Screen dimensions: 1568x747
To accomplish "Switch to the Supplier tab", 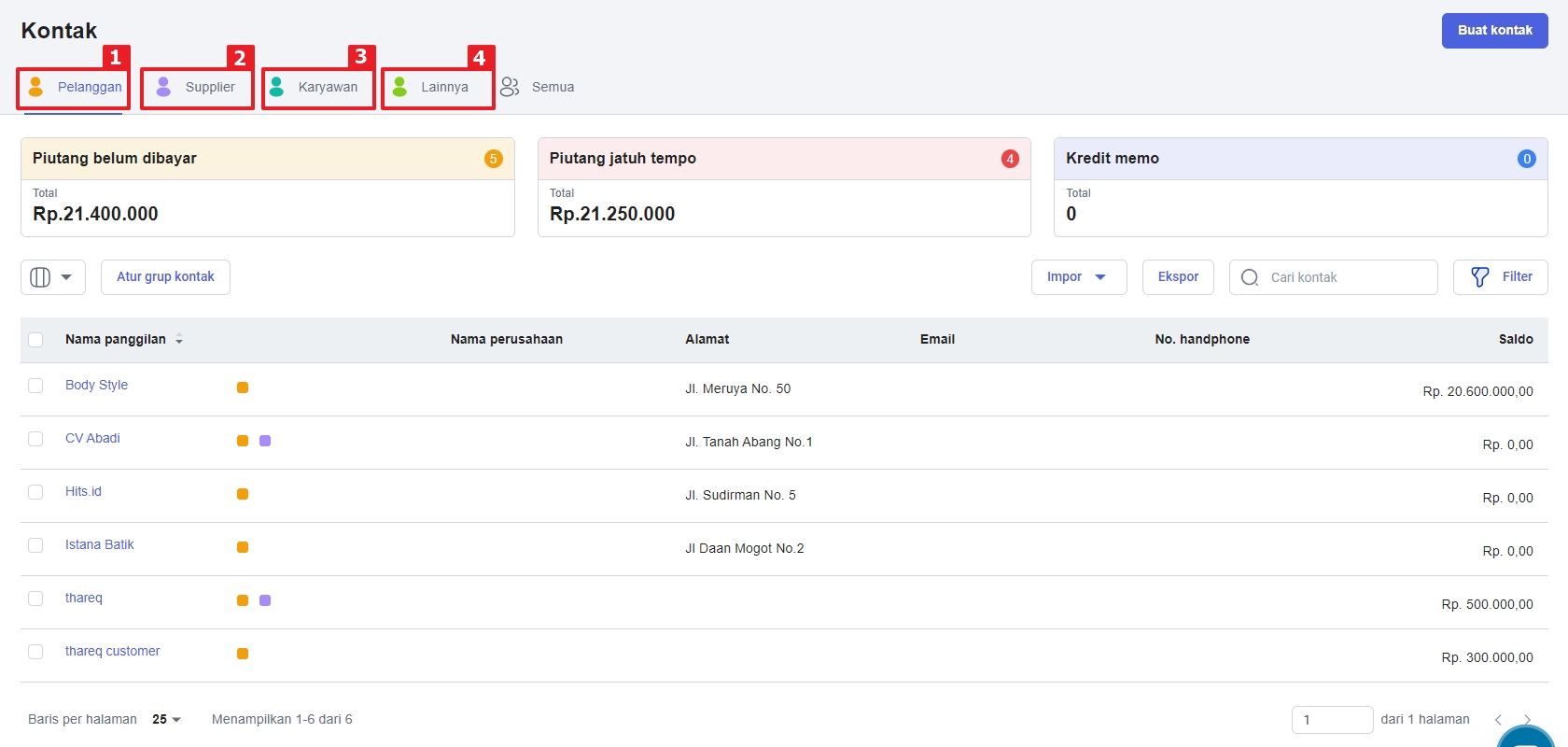I will (x=197, y=88).
